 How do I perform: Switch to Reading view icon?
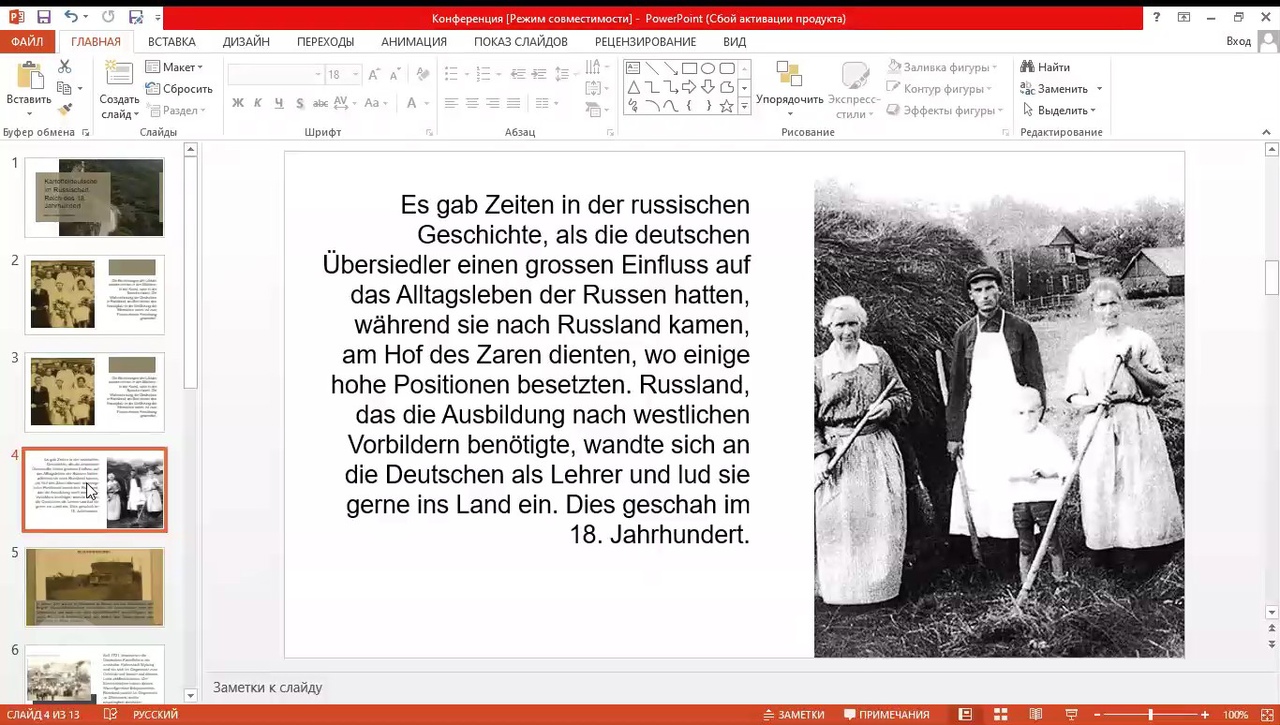tap(1036, 715)
